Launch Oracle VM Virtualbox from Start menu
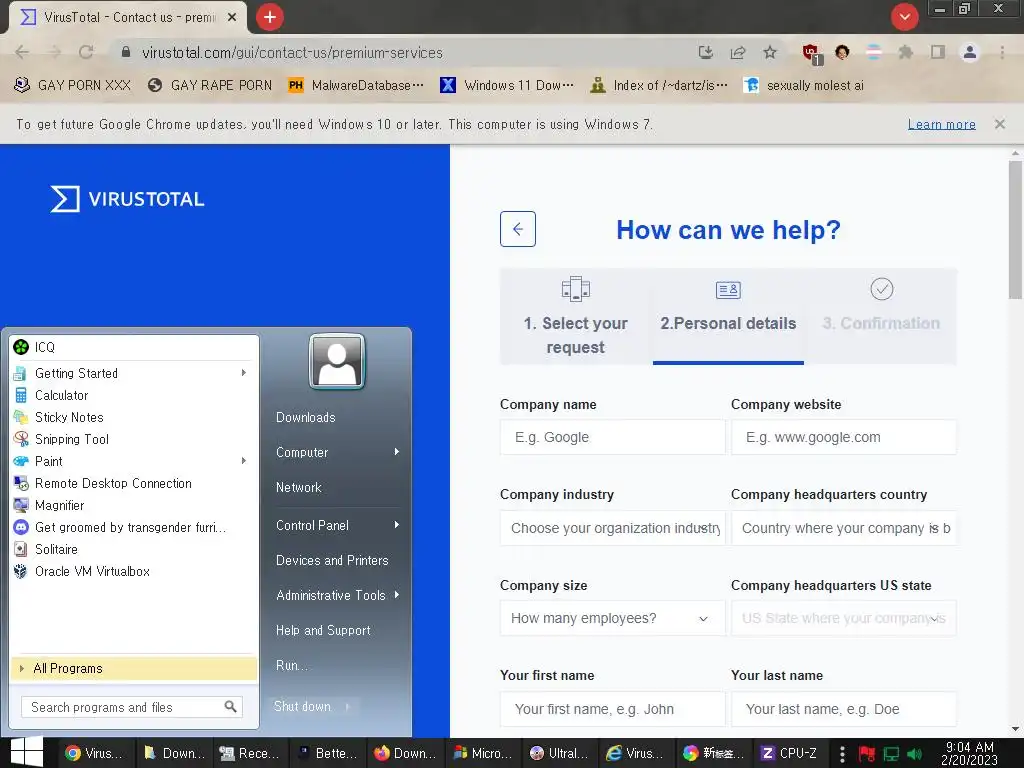The height and width of the screenshot is (768, 1024). pyautogui.click(x=134, y=571)
